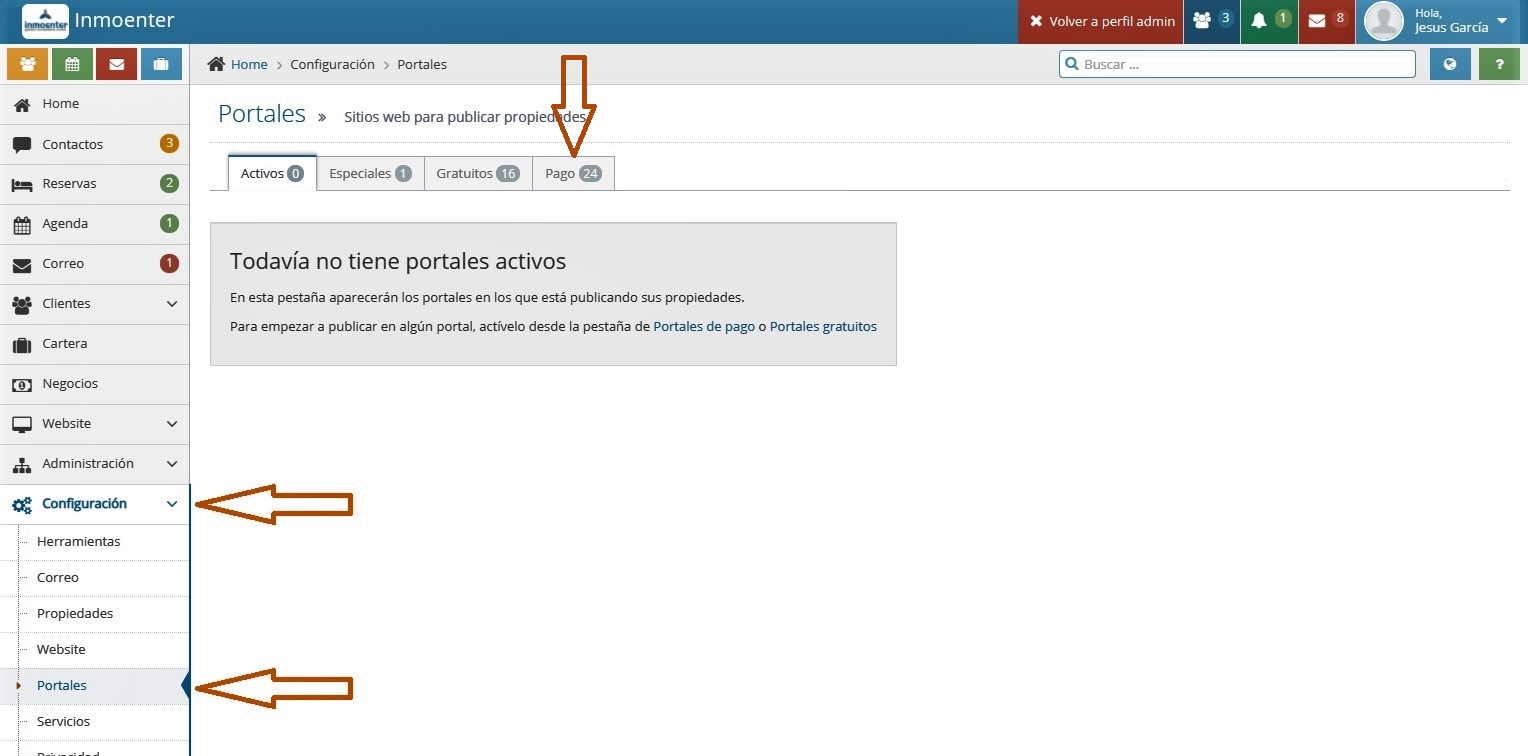Open Correo main sidebar item
The width and height of the screenshot is (1528, 756).
(94, 264)
